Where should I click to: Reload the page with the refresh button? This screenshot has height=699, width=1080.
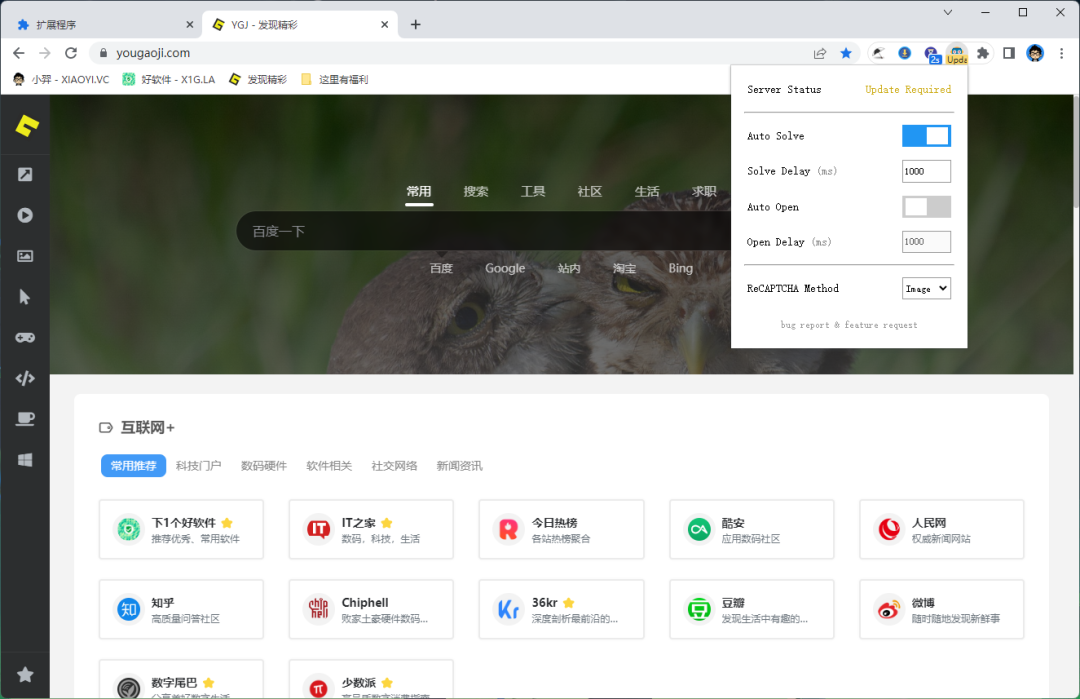pos(71,53)
